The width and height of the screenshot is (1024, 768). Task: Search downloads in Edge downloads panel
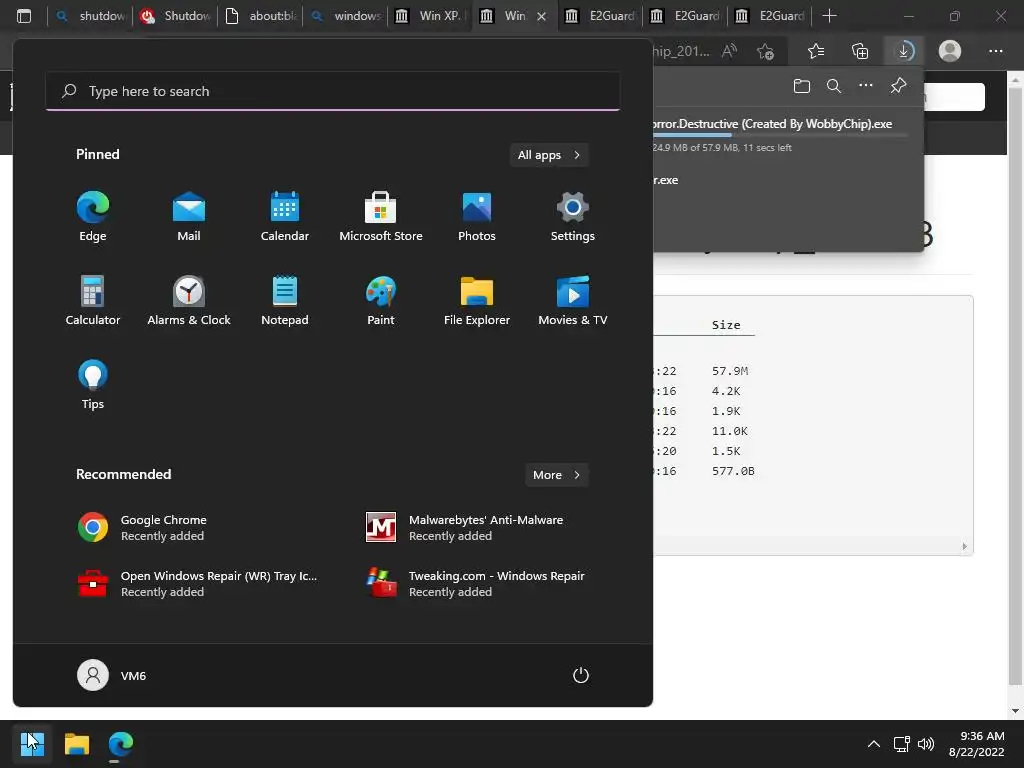(x=834, y=86)
